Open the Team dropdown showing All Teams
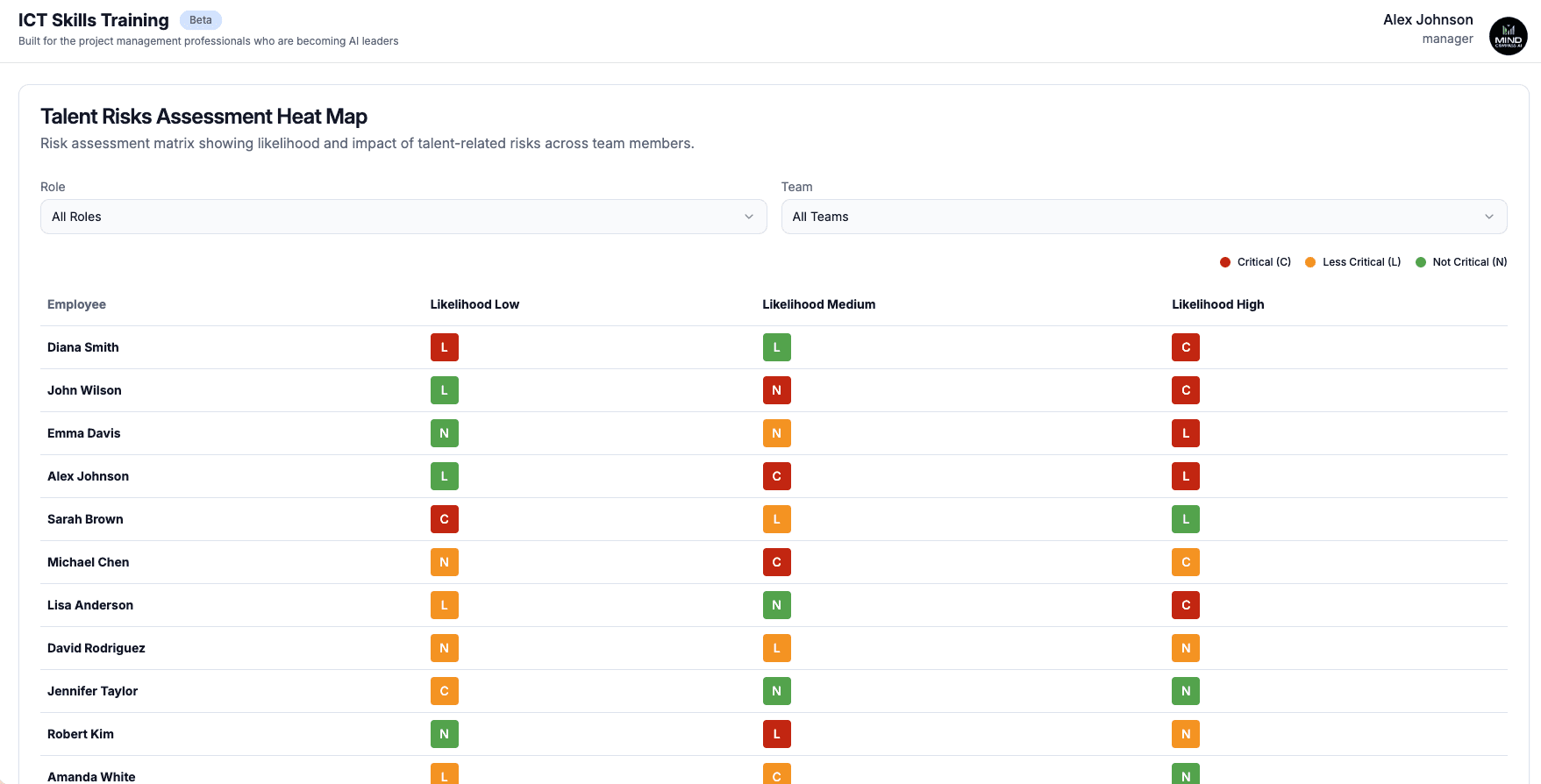1541x784 pixels. [1144, 217]
